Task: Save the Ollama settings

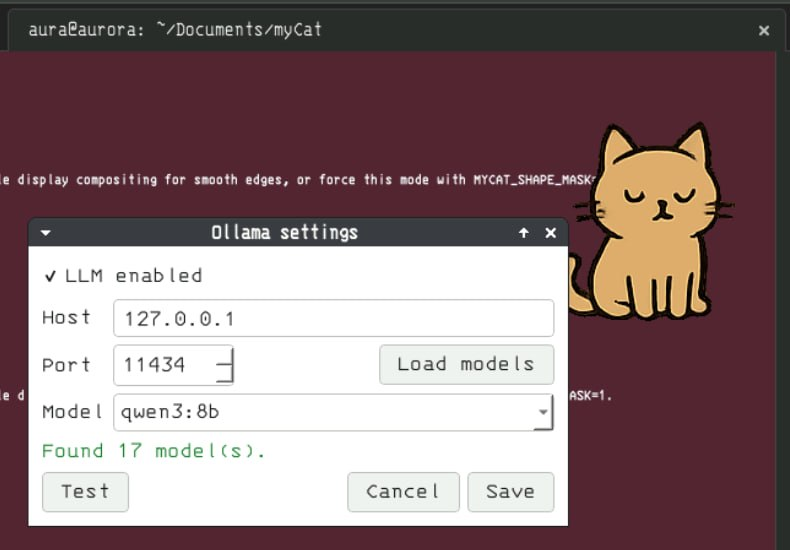Action: pyautogui.click(x=510, y=492)
